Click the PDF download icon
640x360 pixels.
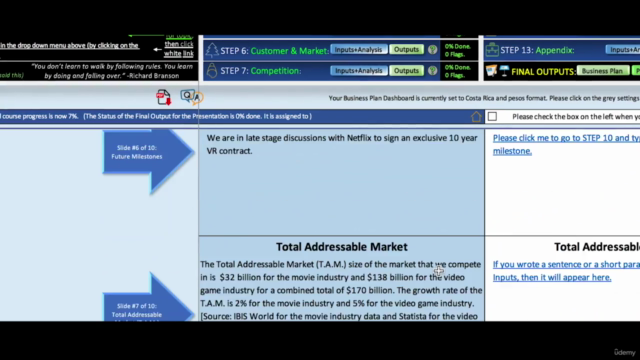click(x=163, y=97)
